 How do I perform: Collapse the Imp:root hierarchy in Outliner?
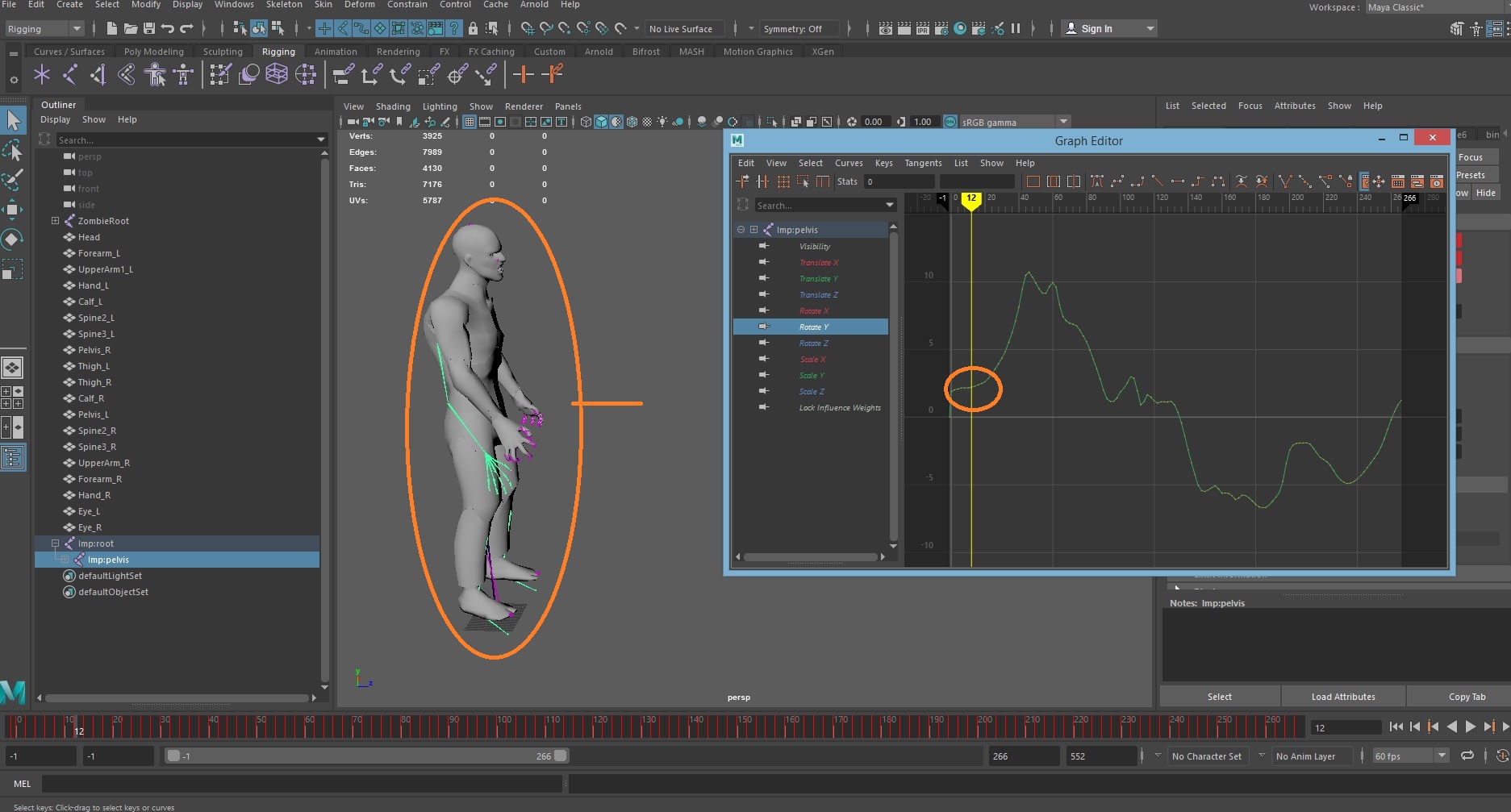point(55,543)
